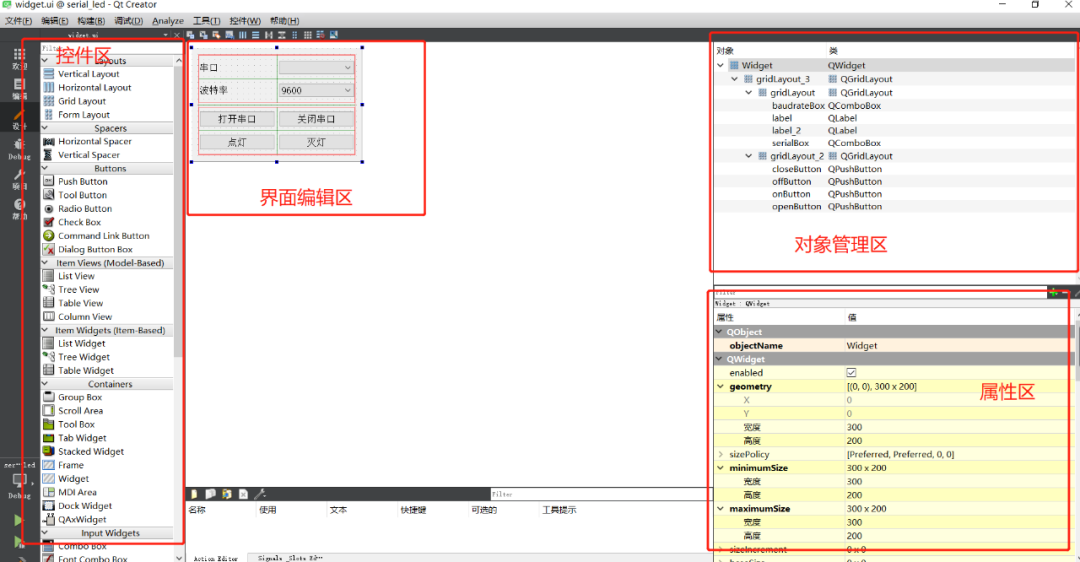Open the 构建(B) menu
This screenshot has height=562, width=1080.
coord(91,21)
